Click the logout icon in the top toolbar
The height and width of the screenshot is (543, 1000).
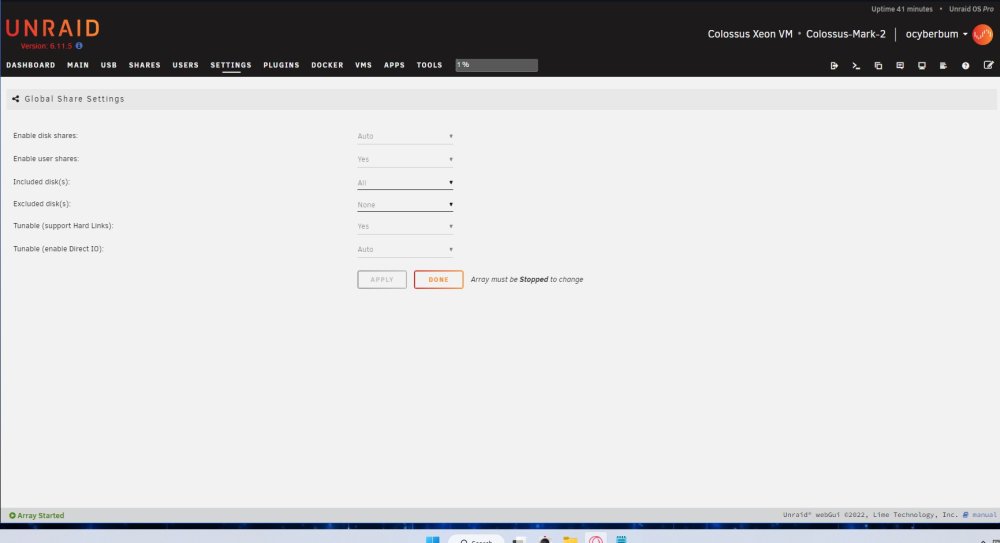pyautogui.click(x=834, y=66)
